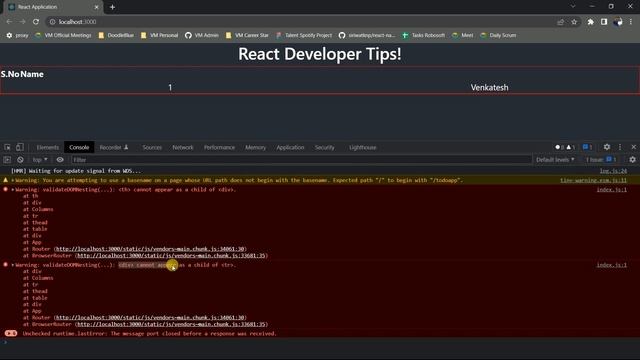
Task: Open the VM Personal bookmark folder
Action: pyautogui.click(x=159, y=35)
